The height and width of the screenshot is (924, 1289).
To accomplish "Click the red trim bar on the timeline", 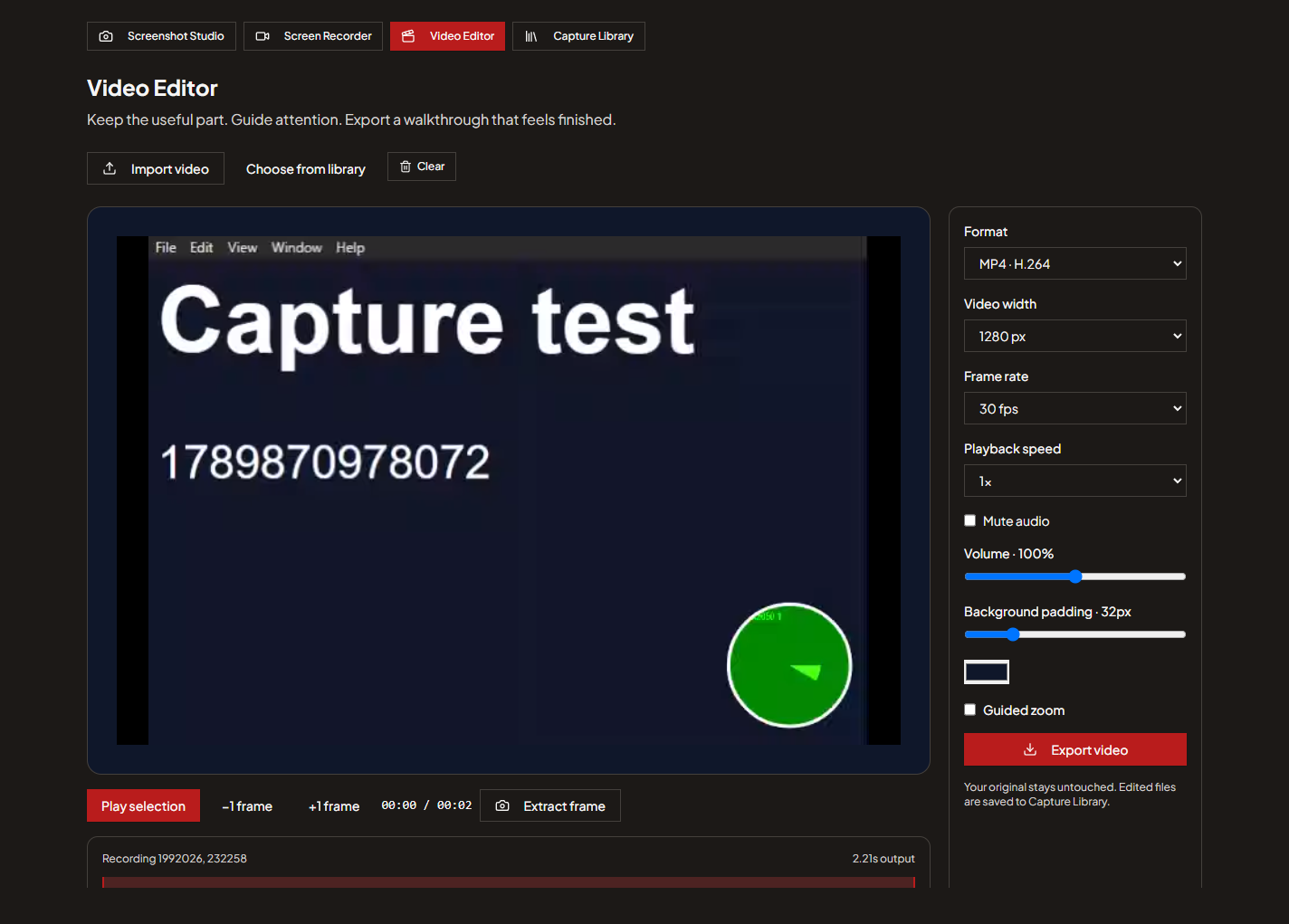I will (x=509, y=882).
